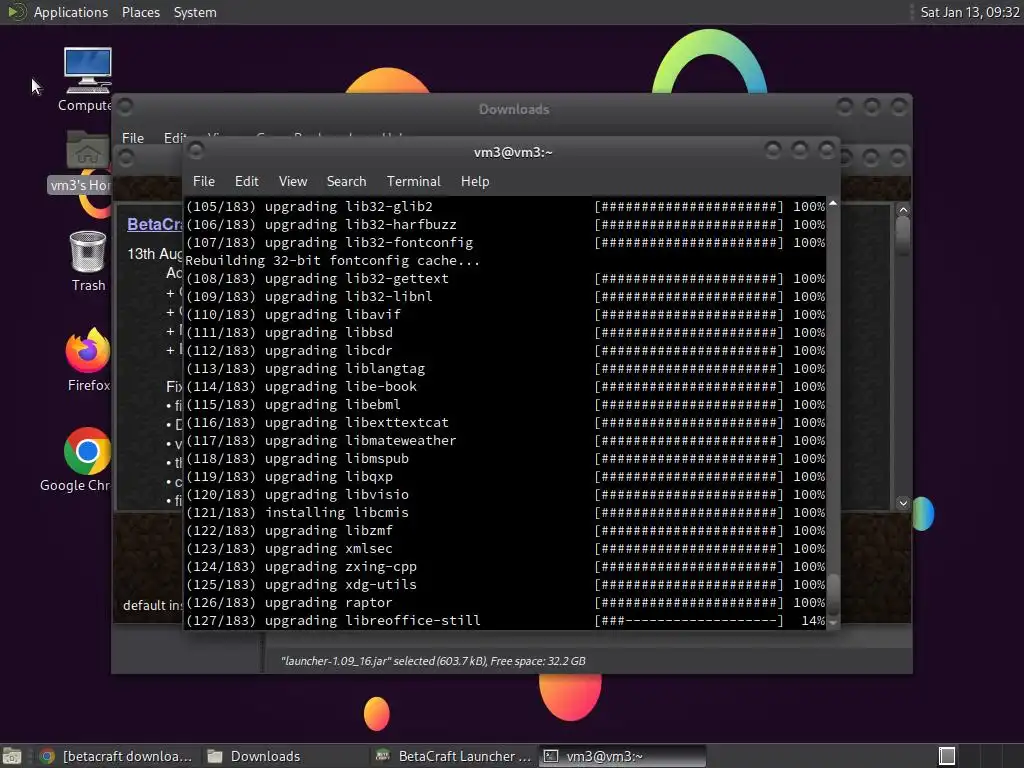1024x768 pixels.
Task: Click the 'upgrading xdg-utils' terminal line
Action: coord(505,584)
